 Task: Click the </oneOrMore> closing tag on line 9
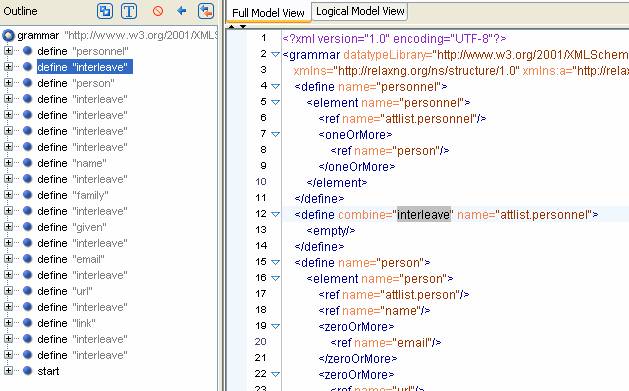coord(357,166)
